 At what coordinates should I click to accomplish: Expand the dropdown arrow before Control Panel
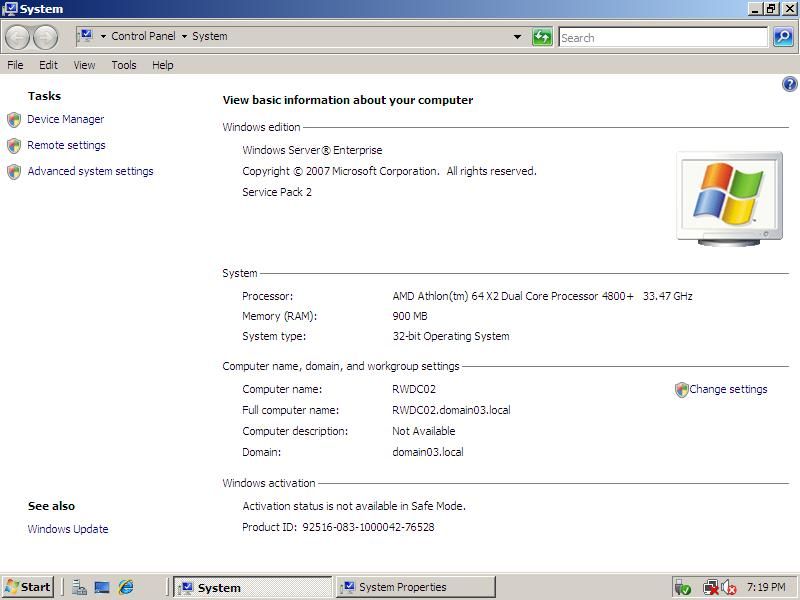pyautogui.click(x=103, y=36)
